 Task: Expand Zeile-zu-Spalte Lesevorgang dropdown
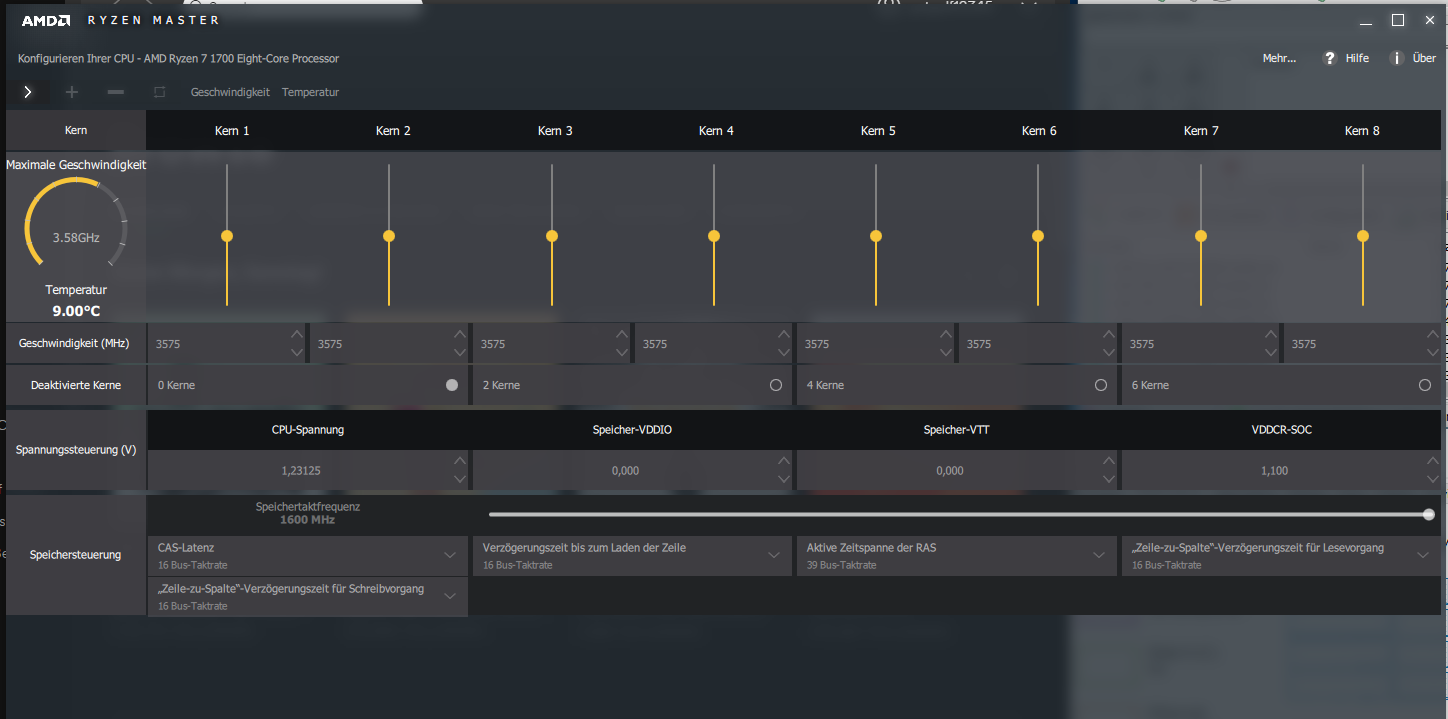point(1423,554)
